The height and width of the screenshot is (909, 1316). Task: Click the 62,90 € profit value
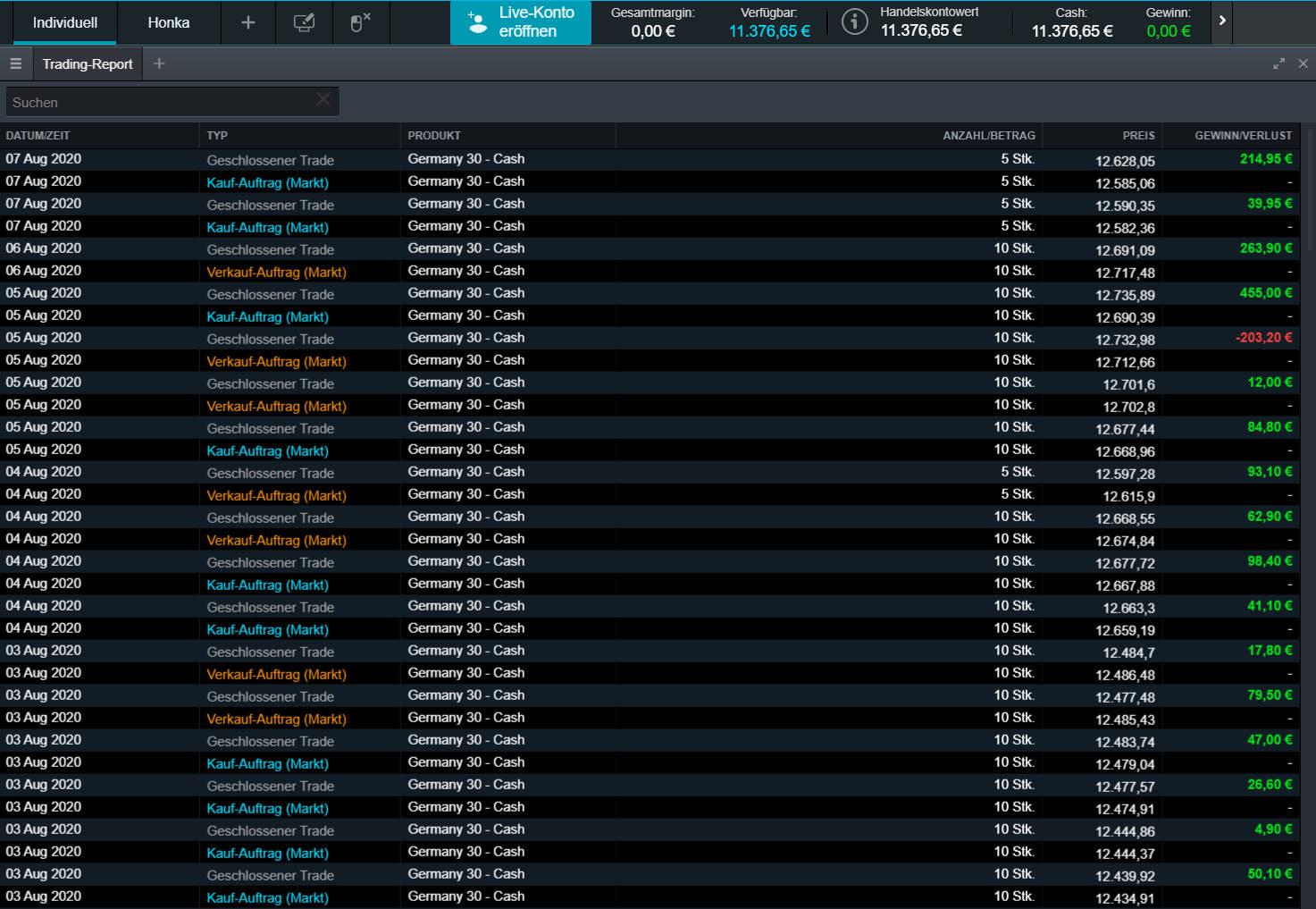tap(1270, 517)
